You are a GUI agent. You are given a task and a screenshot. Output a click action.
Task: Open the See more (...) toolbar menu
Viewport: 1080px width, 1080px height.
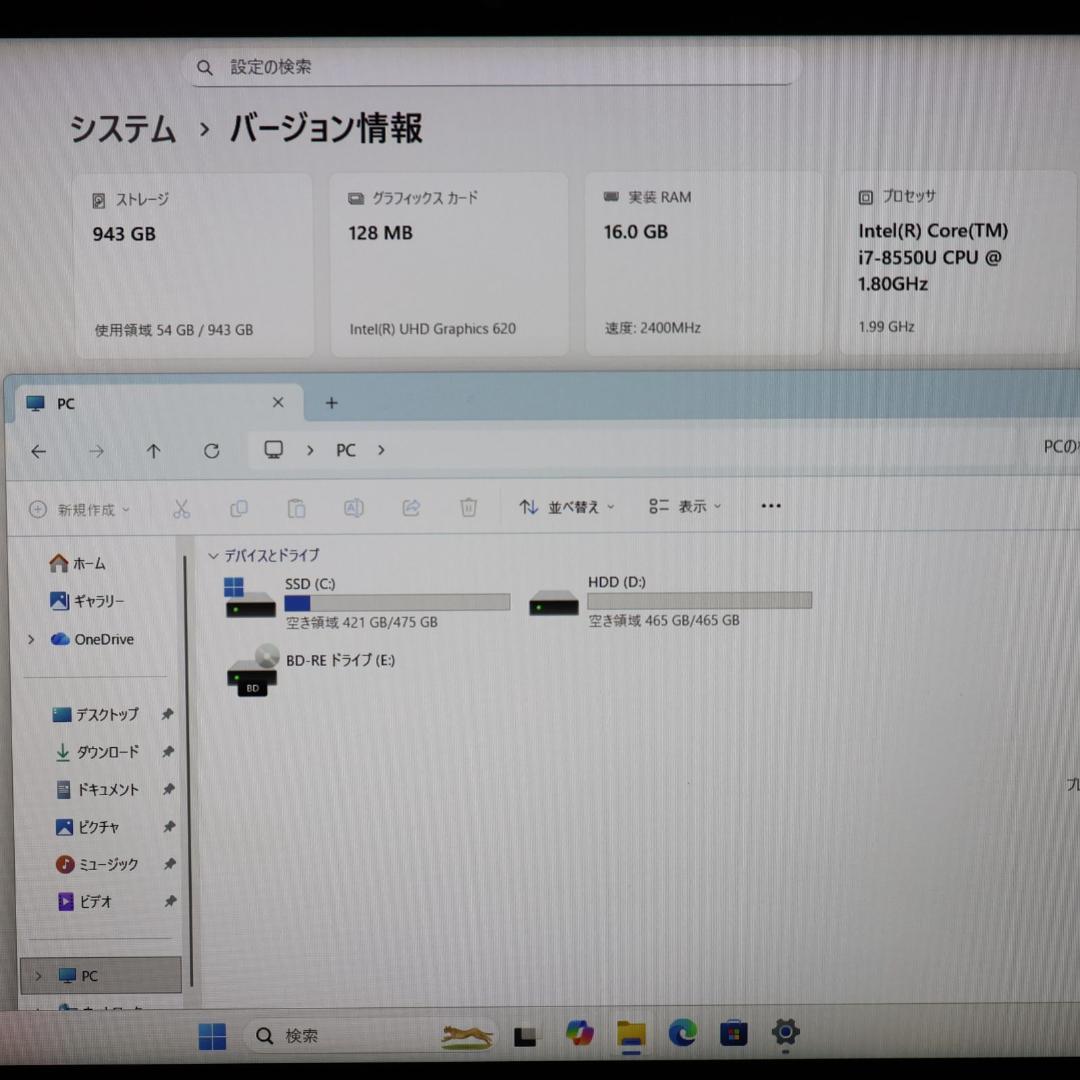tap(770, 507)
